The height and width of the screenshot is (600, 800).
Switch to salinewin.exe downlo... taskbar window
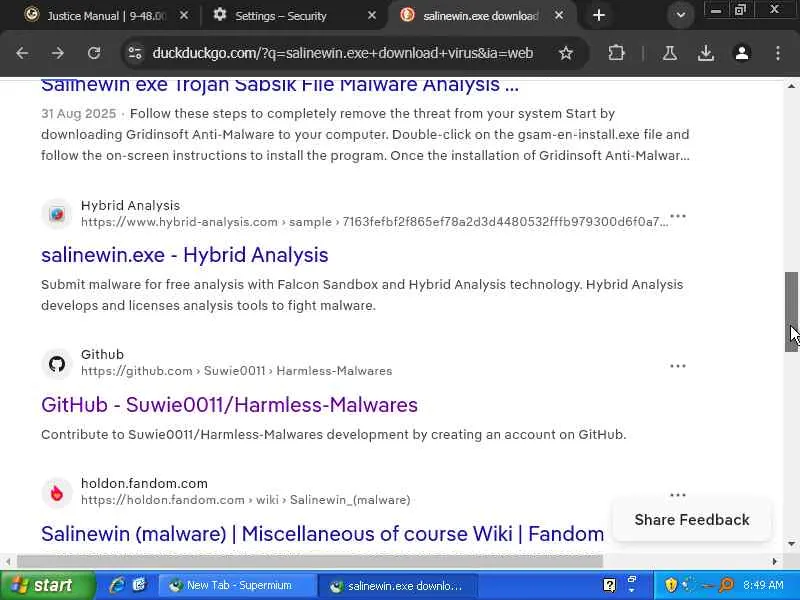397,585
